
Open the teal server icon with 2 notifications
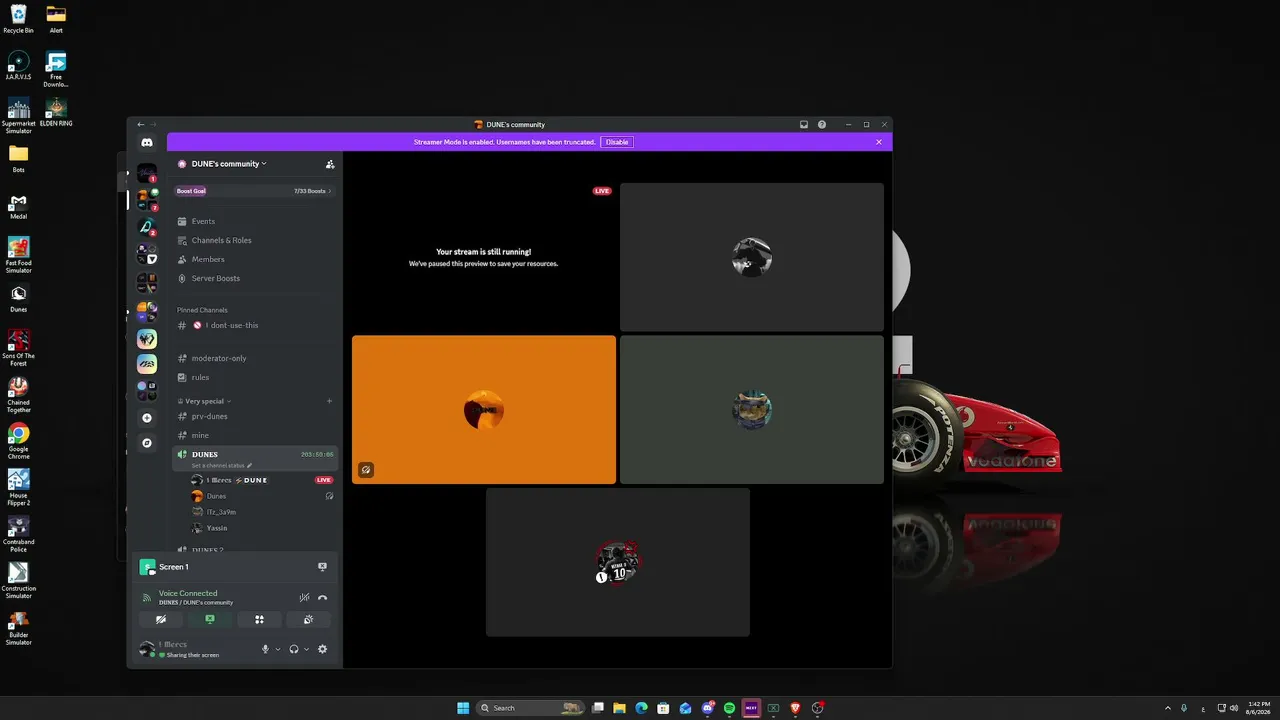click(x=147, y=227)
